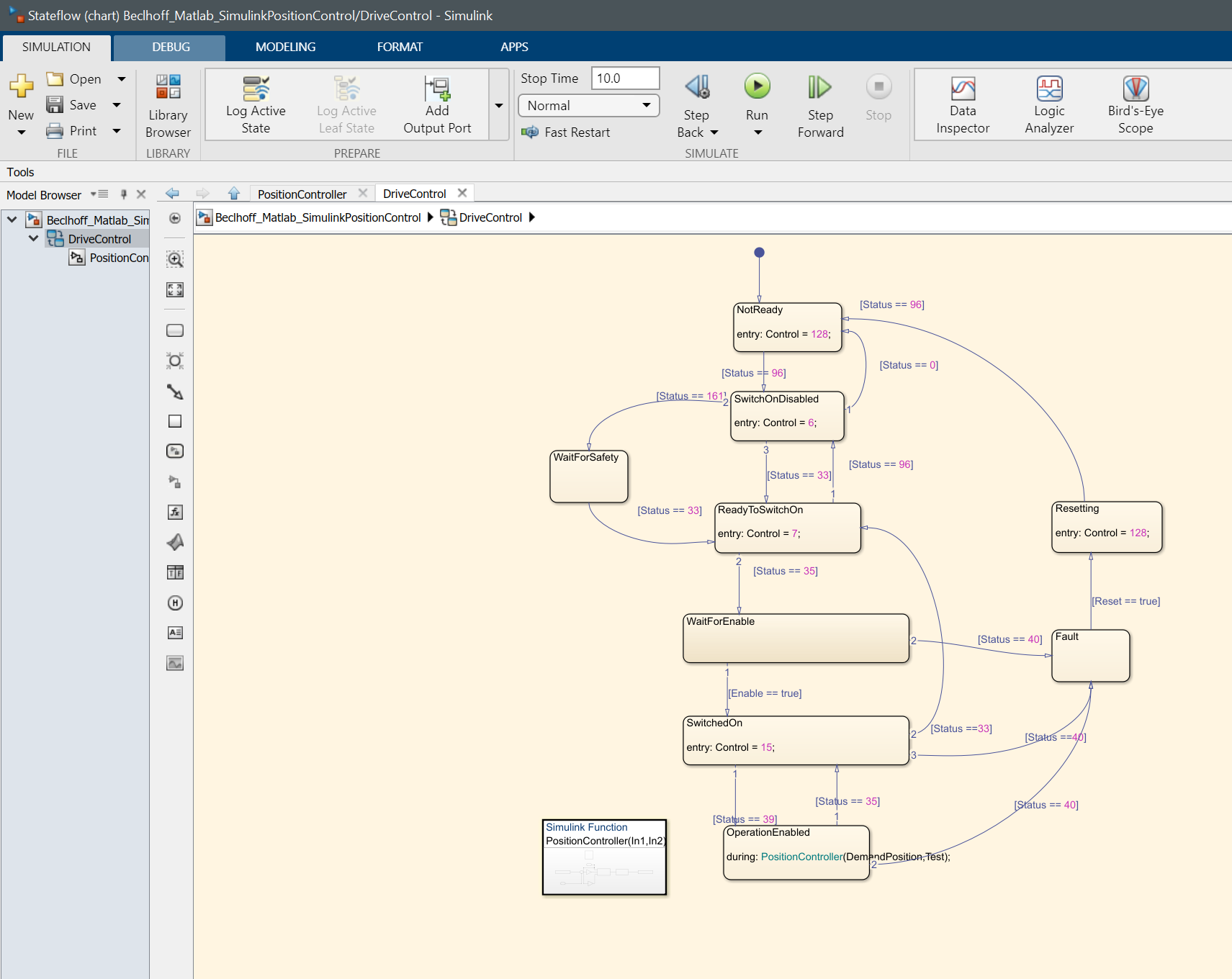Image resolution: width=1232 pixels, height=979 pixels.
Task: Close the PositionController tab
Action: tap(363, 193)
